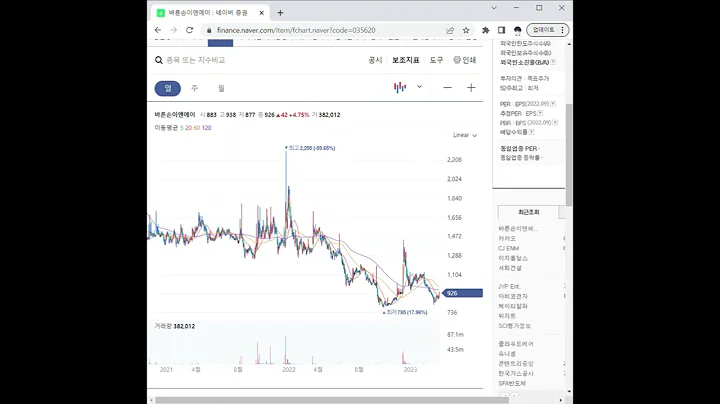Screen dimensions: 720x404
Task: Click the address bar URL field
Action: click(296, 30)
